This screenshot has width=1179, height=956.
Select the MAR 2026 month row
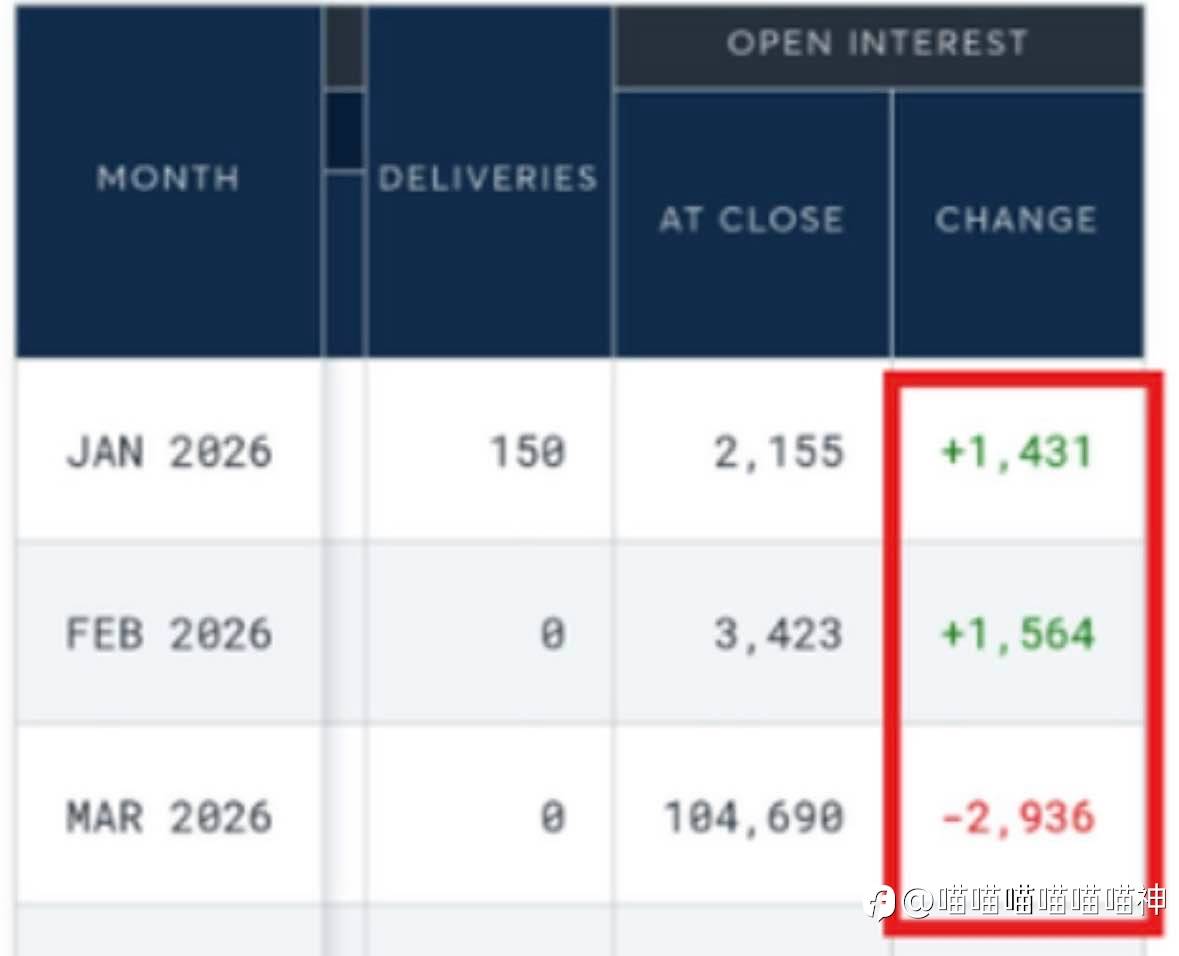coord(168,817)
